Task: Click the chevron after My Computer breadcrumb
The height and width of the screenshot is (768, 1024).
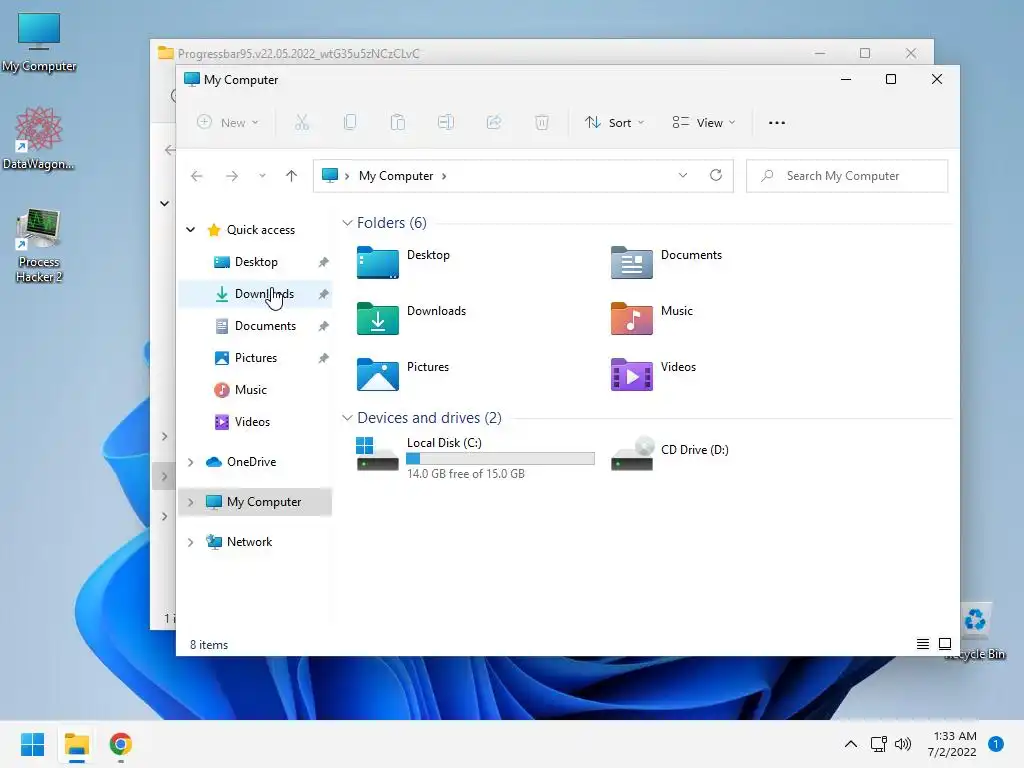Action: pyautogui.click(x=444, y=176)
